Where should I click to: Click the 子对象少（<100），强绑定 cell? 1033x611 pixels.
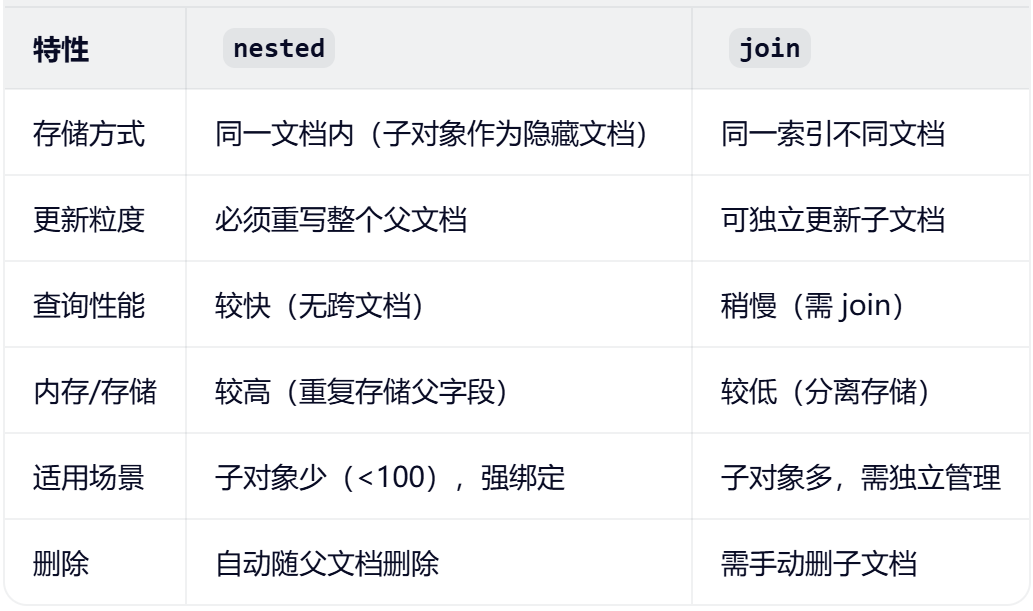tap(390, 478)
